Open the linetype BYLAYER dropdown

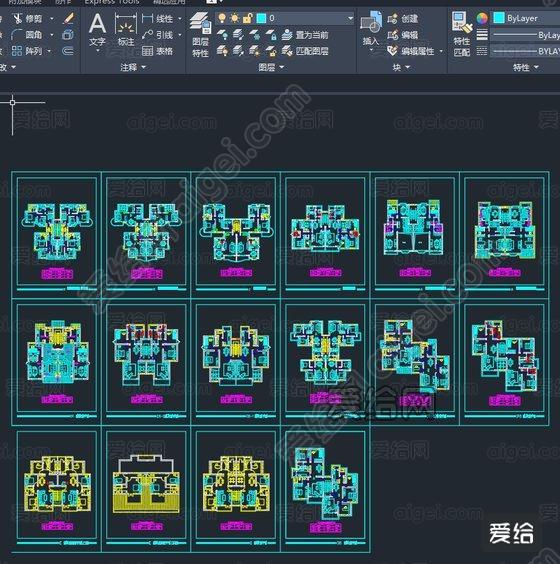[525, 51]
